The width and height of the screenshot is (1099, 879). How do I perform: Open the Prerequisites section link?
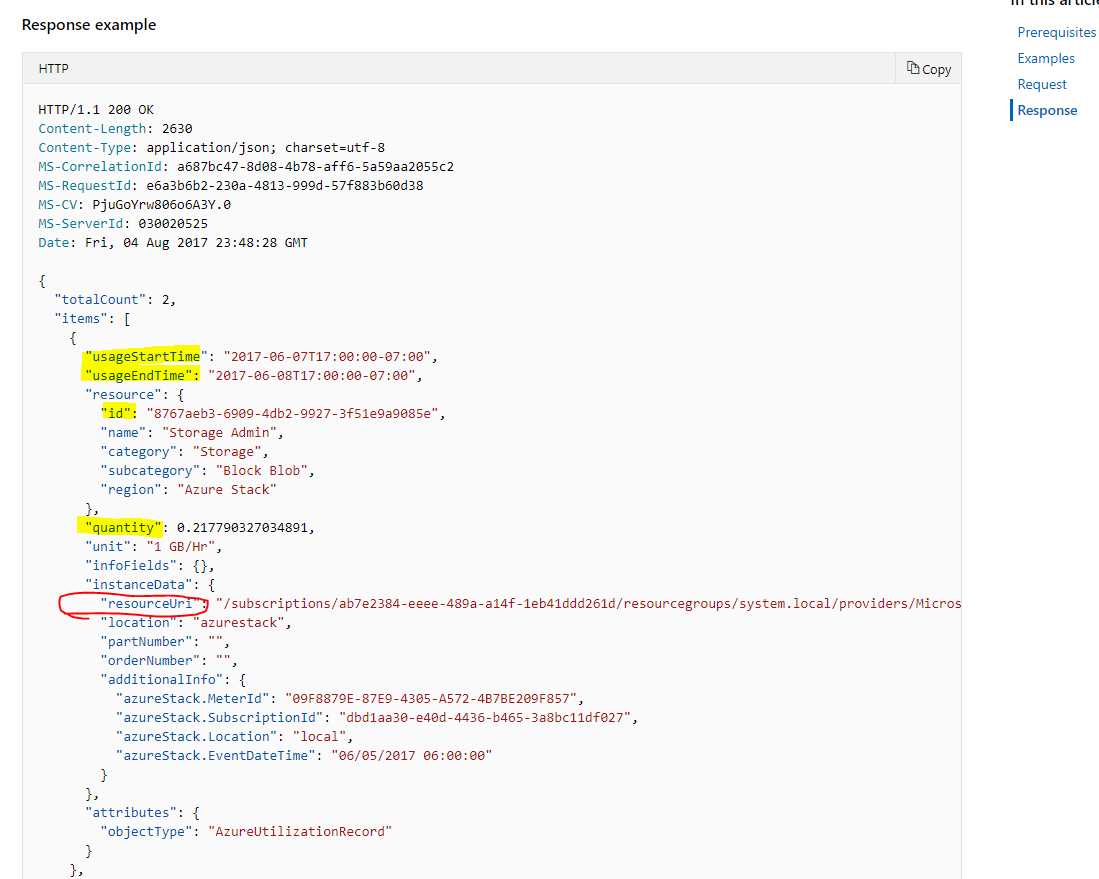tap(1057, 32)
